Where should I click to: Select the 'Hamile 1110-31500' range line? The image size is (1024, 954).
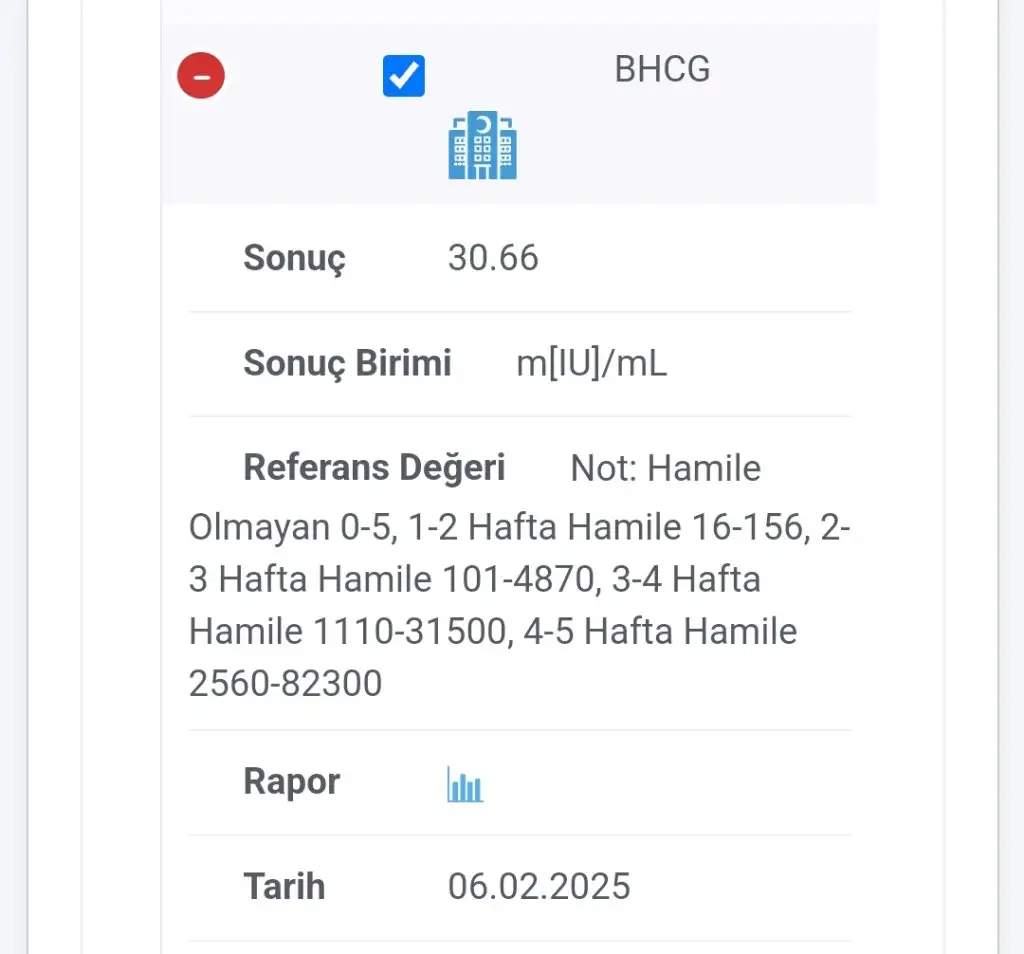pyautogui.click(x=348, y=631)
